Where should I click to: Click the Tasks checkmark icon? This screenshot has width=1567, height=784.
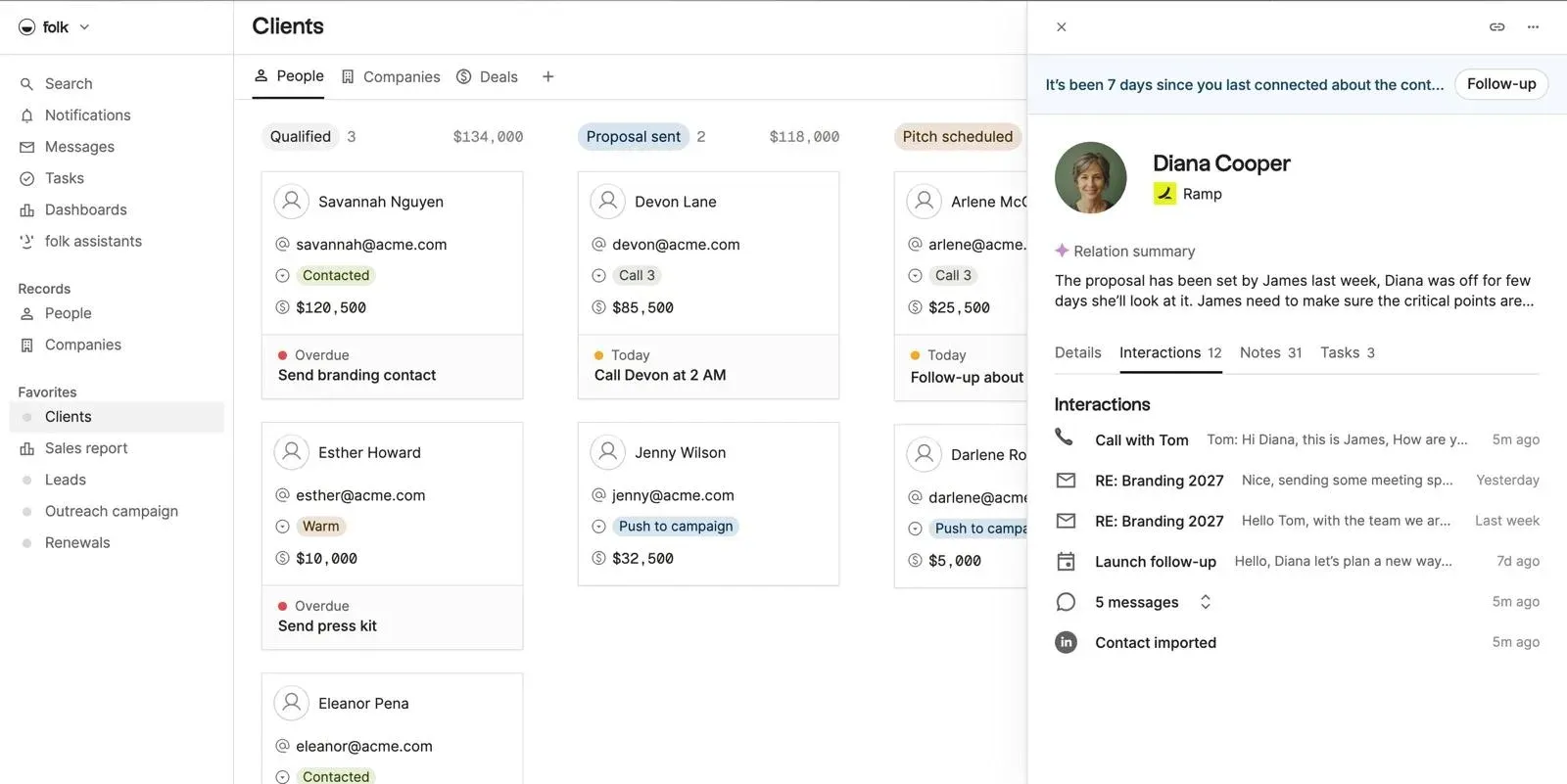(x=27, y=178)
